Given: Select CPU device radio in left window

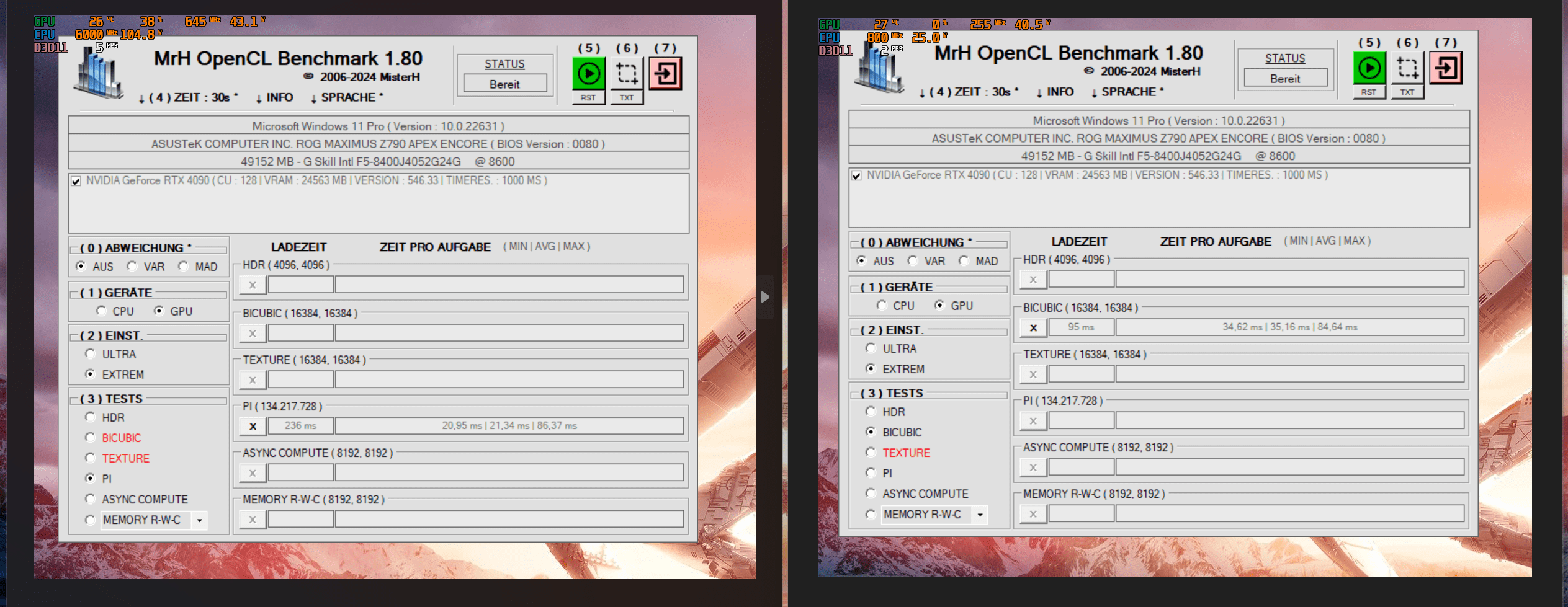Looking at the screenshot, I should click(x=102, y=311).
